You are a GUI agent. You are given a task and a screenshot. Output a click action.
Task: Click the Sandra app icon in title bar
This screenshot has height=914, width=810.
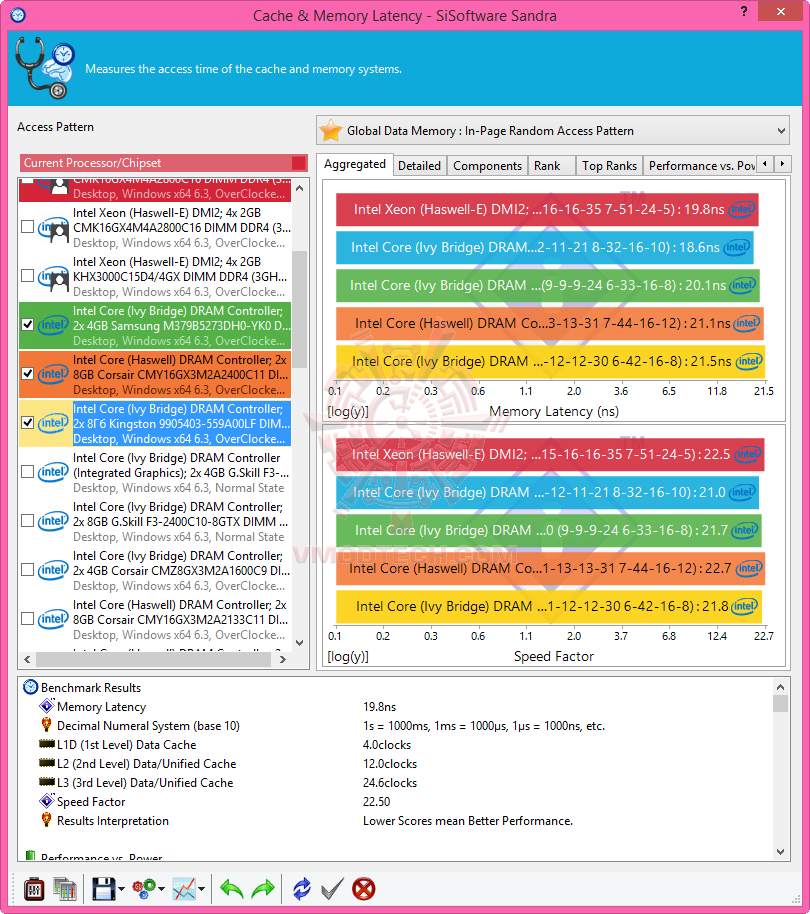click(18, 15)
